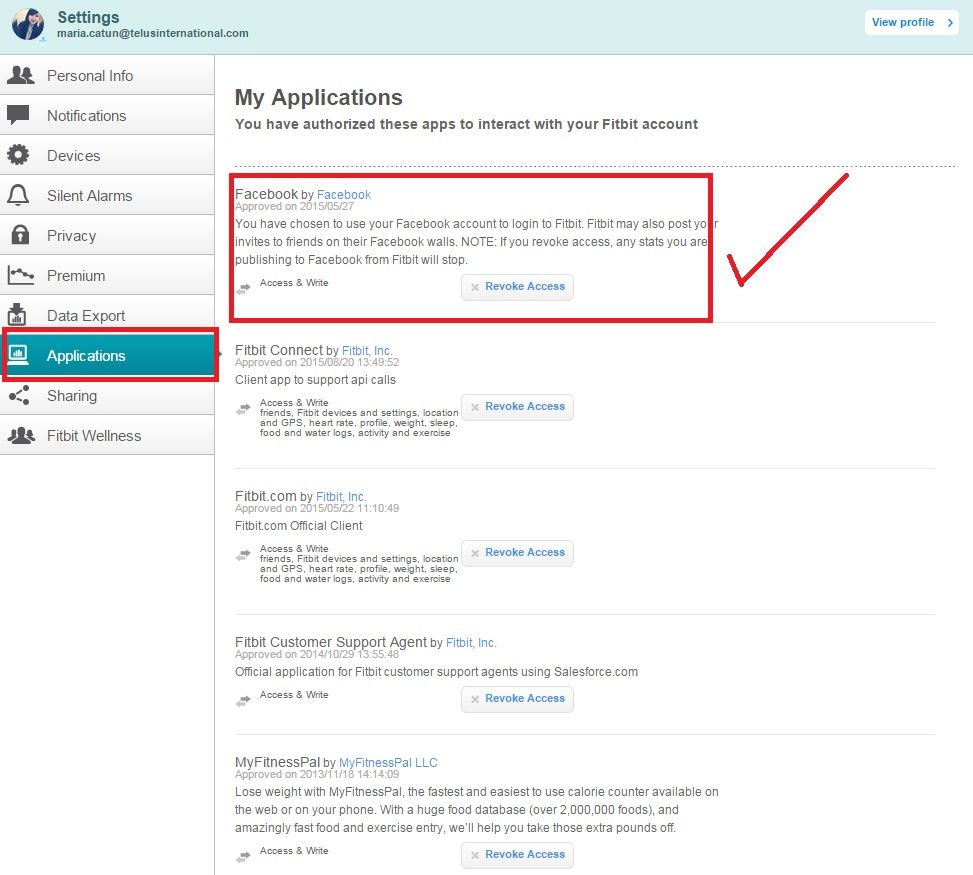Open the Fitbit Wellness section
The height and width of the screenshot is (875, 973).
[x=107, y=436]
